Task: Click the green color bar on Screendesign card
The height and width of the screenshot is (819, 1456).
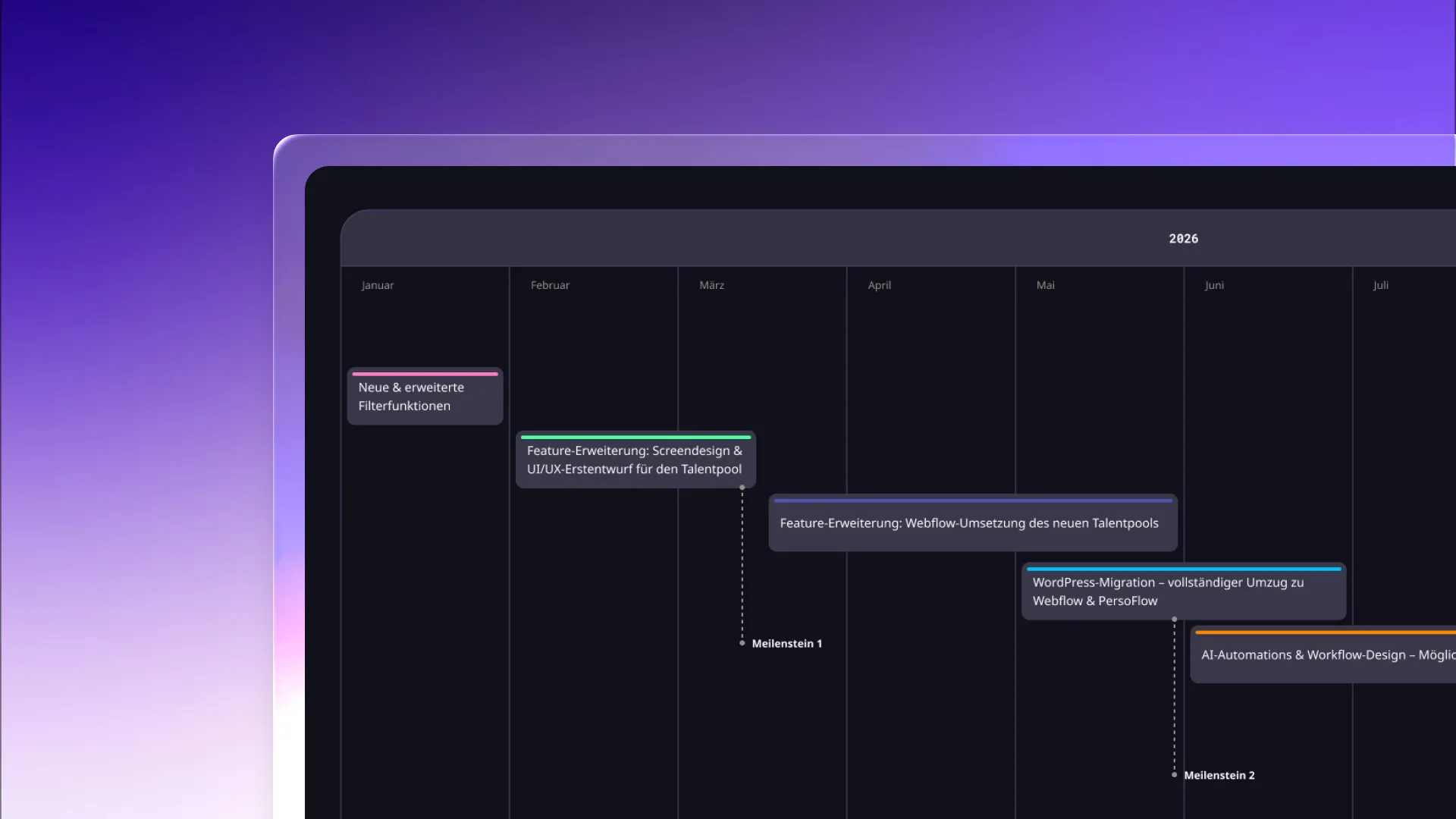Action: pyautogui.click(x=635, y=438)
